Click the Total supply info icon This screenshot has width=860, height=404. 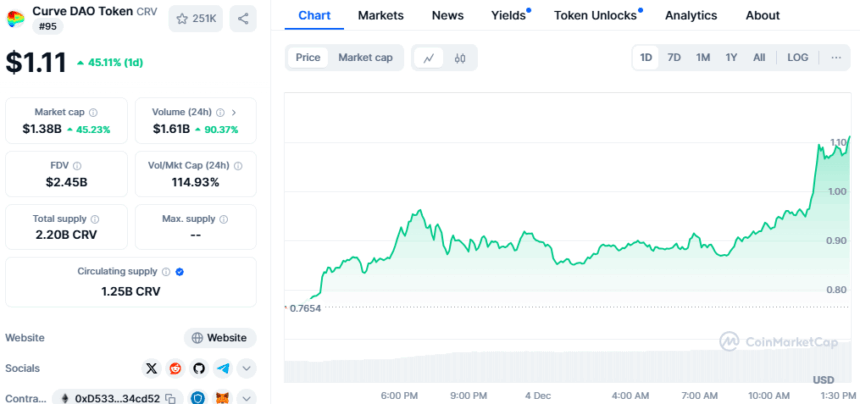(95, 219)
